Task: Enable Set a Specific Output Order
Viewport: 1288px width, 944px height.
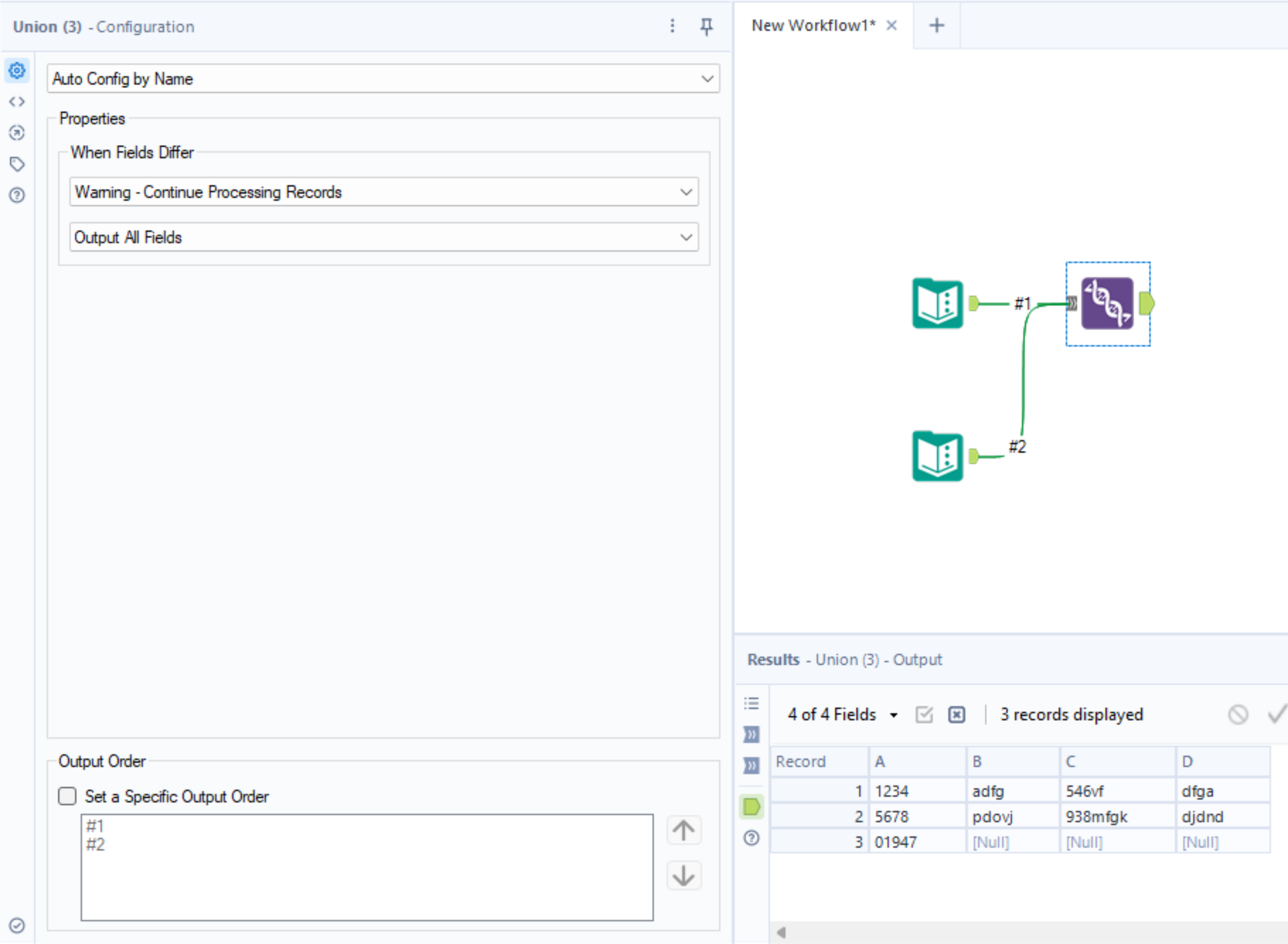Action: [67, 796]
